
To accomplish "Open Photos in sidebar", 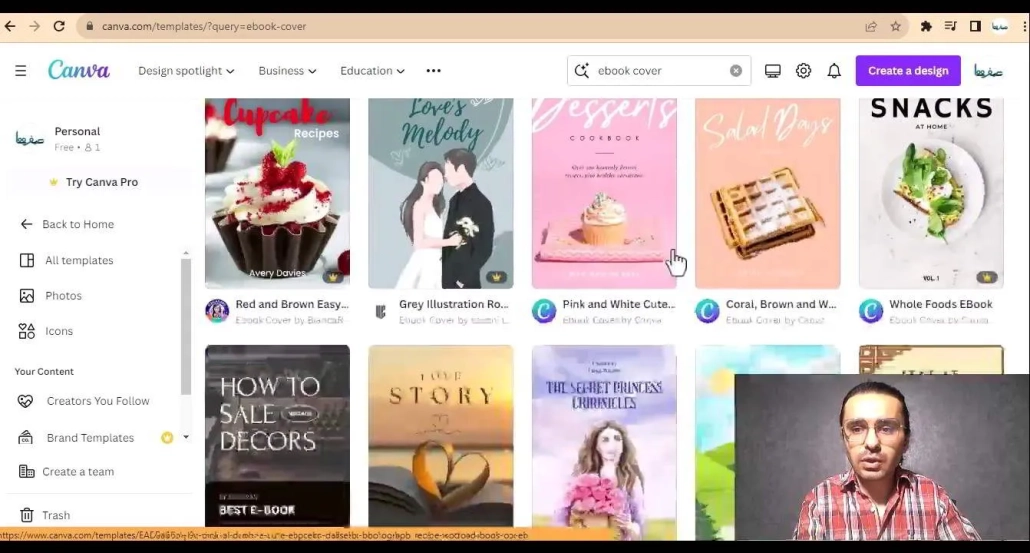I will pos(51,296).
